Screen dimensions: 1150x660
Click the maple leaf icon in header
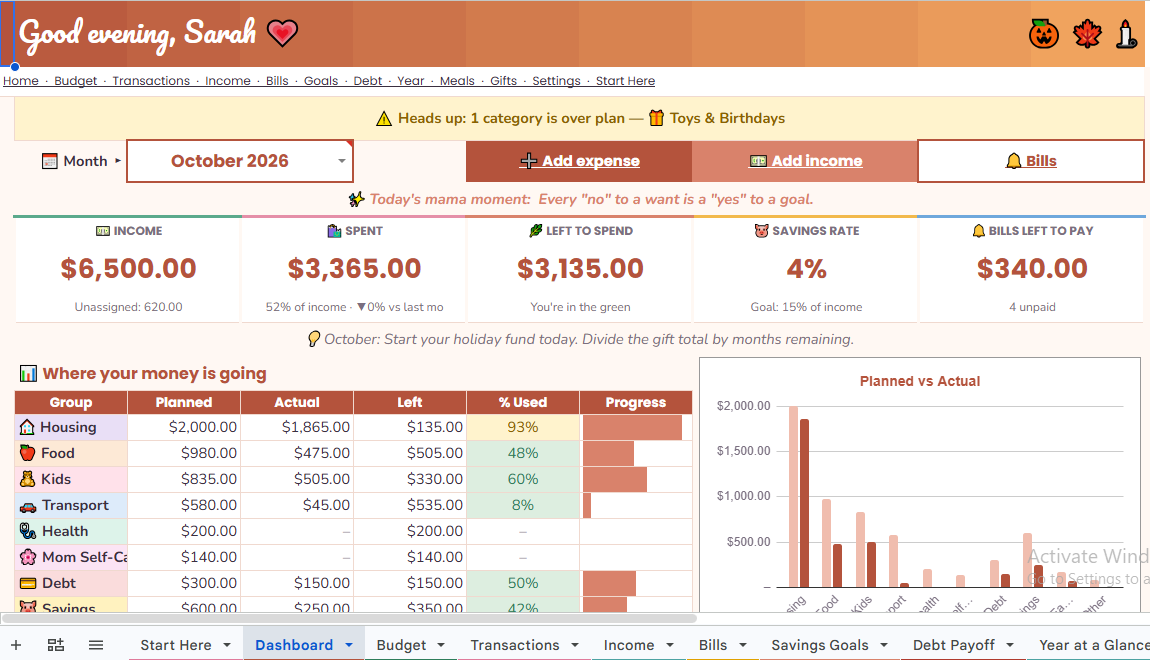point(1087,34)
